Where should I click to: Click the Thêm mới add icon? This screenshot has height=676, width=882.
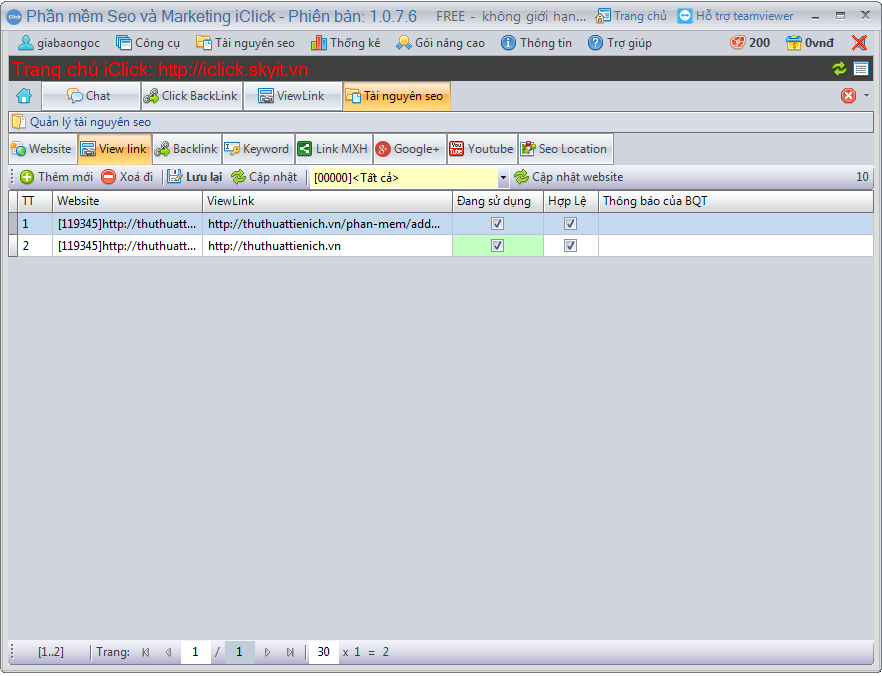click(27, 177)
